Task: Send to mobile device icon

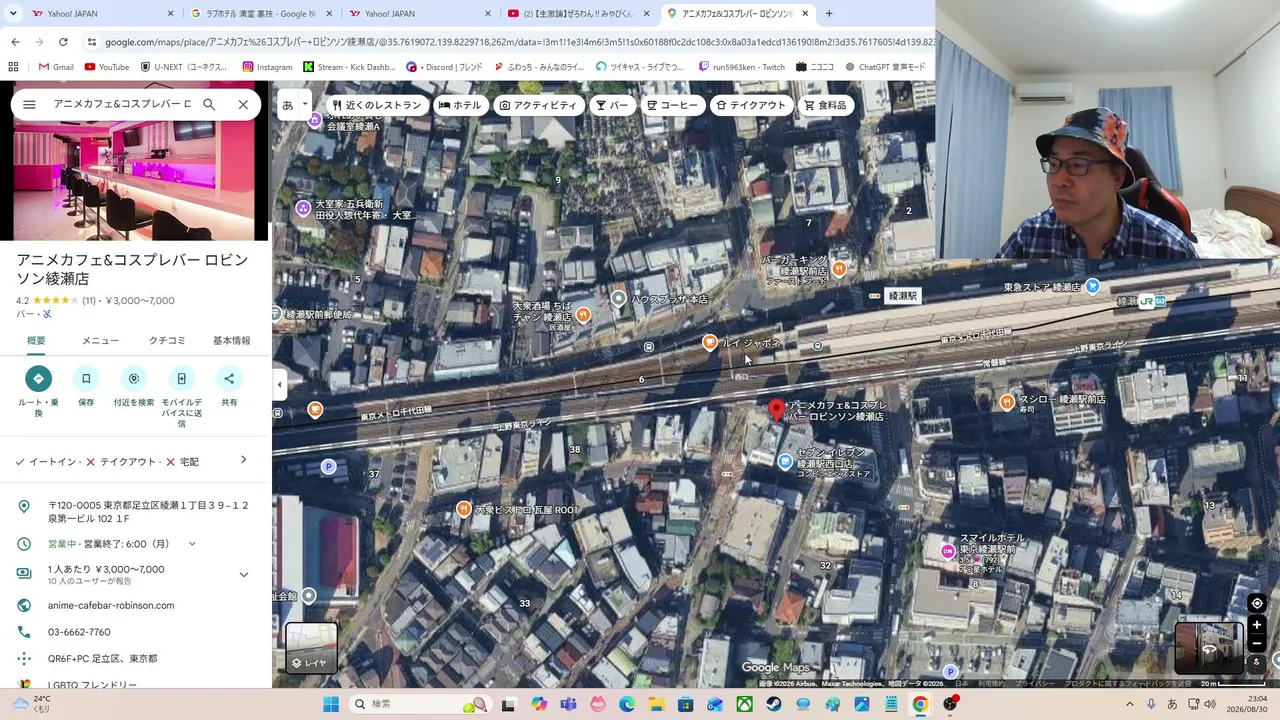Action: point(181,379)
